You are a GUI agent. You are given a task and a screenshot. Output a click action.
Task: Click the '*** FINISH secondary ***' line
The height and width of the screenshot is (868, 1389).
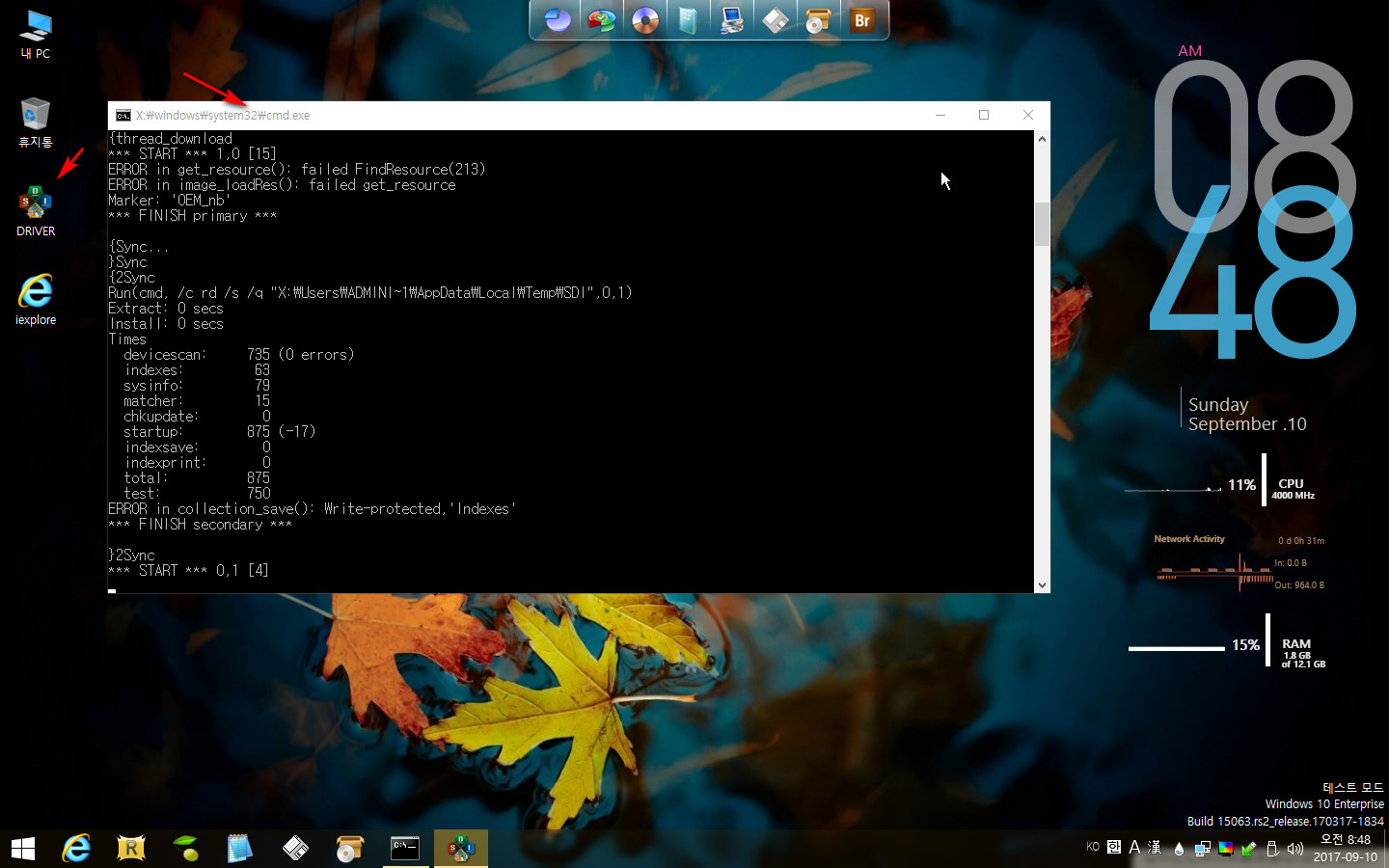[200, 525]
